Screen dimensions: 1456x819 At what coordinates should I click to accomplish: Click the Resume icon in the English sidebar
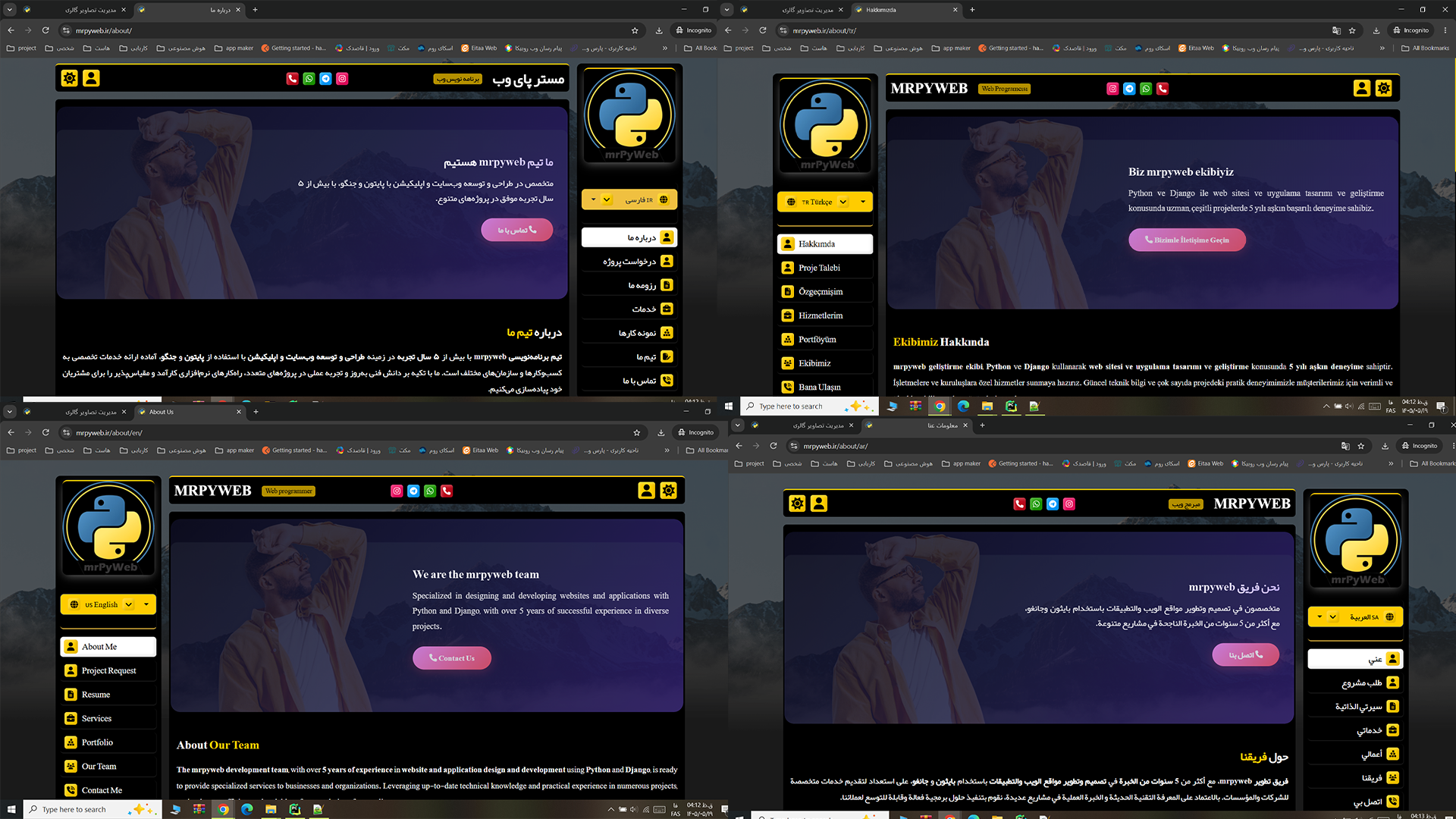tap(71, 695)
